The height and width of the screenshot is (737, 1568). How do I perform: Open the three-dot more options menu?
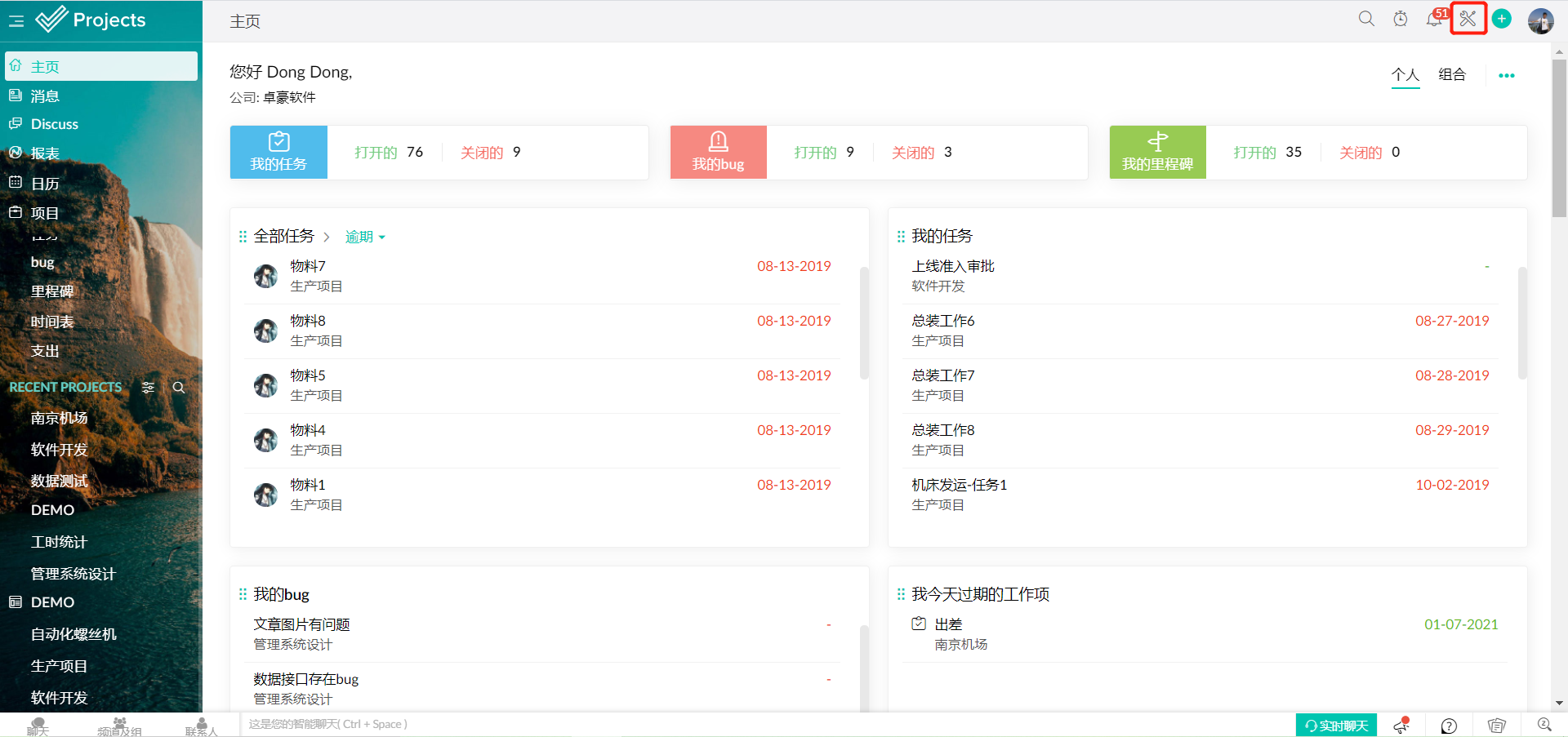click(x=1507, y=75)
